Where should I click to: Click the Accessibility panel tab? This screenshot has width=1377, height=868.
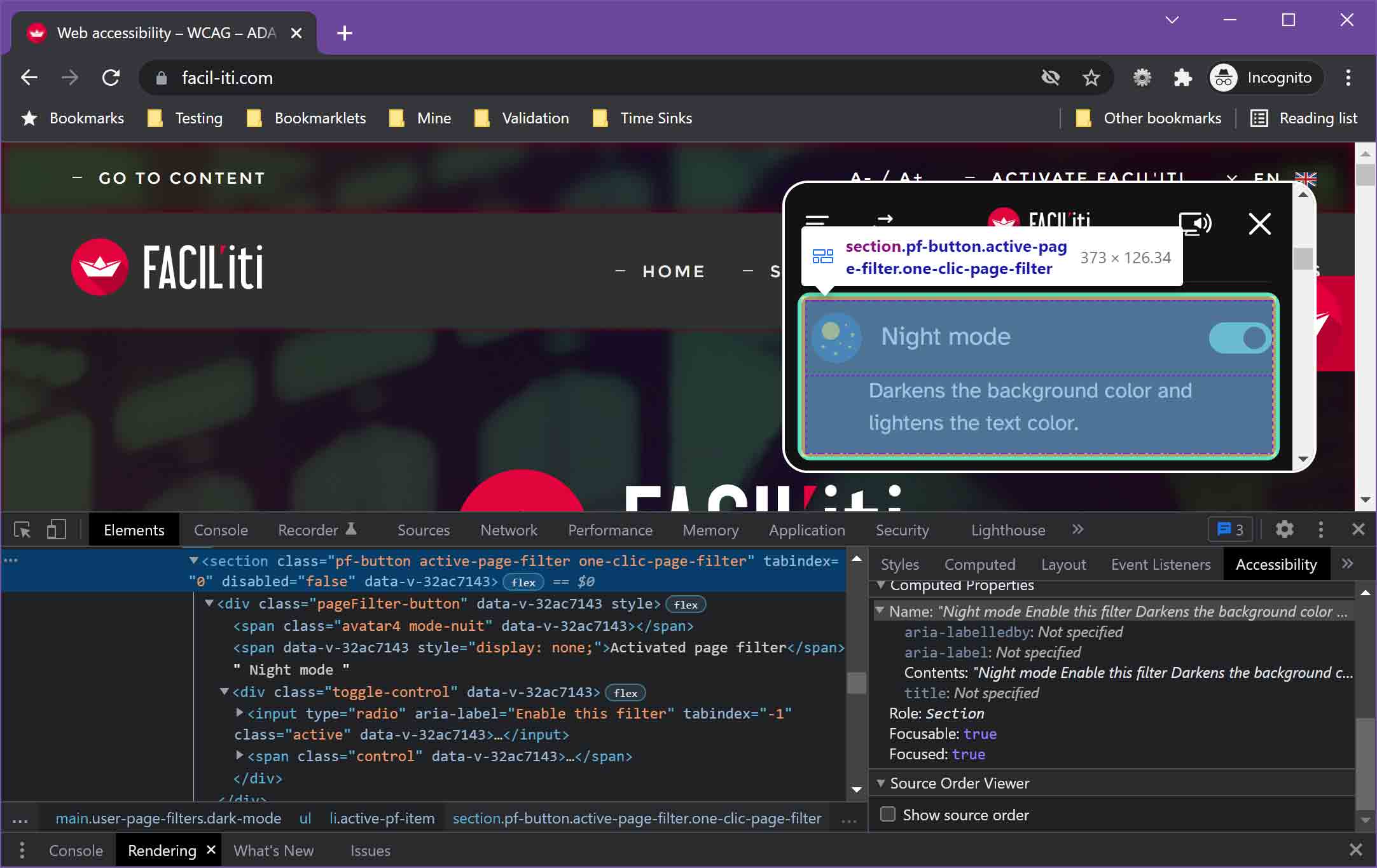point(1277,564)
